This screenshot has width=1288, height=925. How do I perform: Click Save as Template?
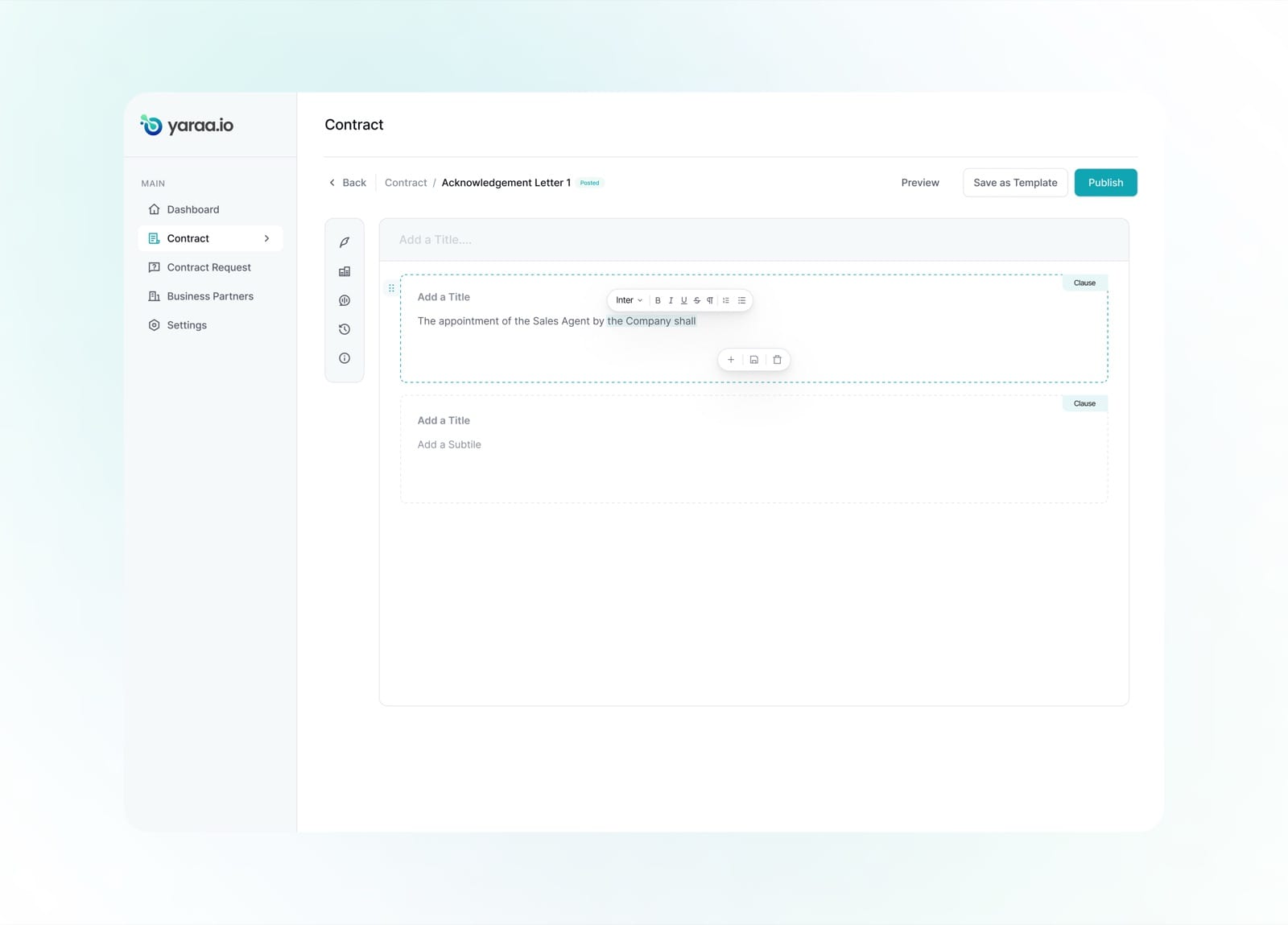click(1015, 183)
